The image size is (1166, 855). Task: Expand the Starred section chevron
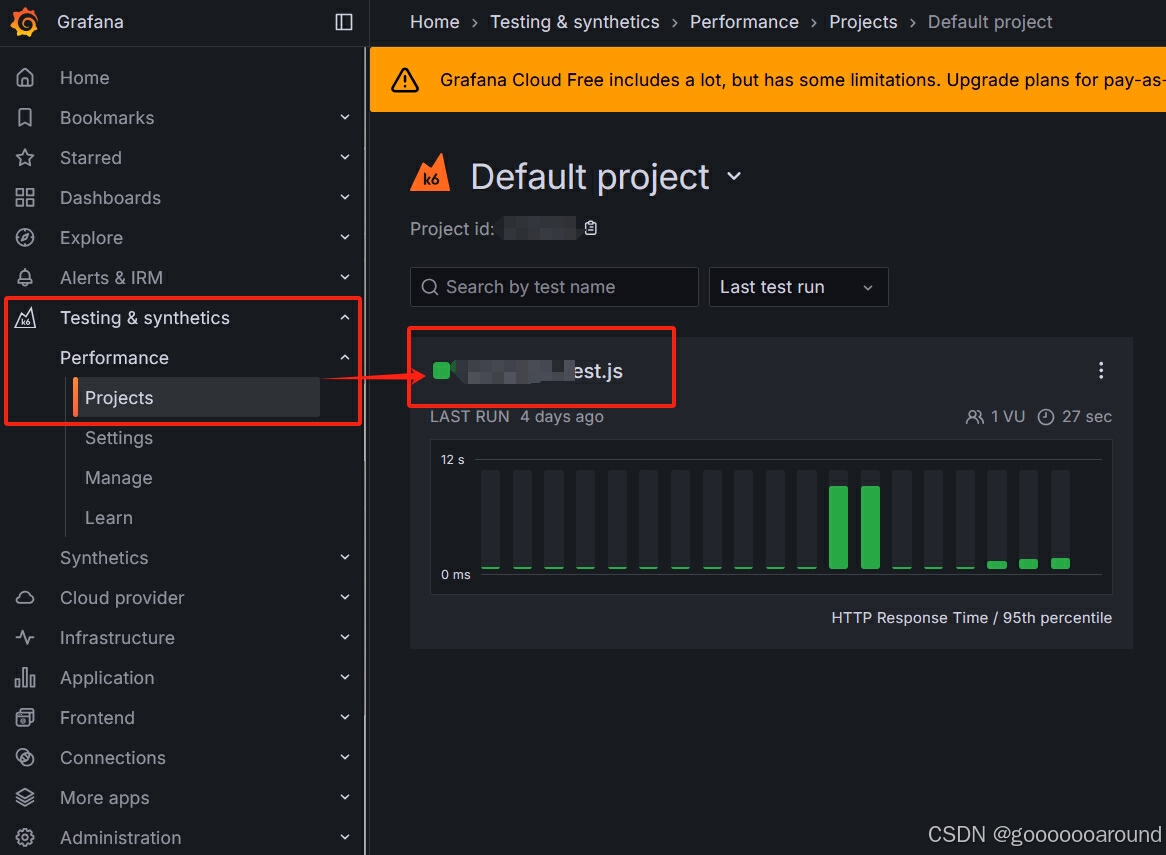click(344, 158)
